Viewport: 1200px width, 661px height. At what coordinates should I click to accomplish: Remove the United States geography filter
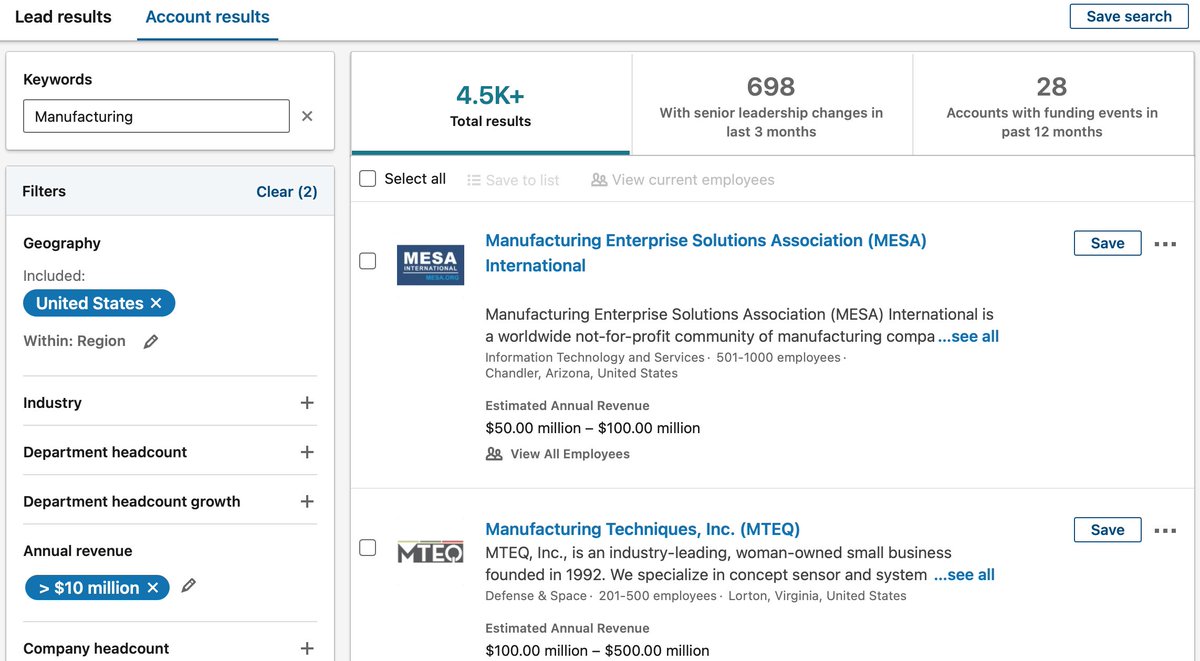156,303
